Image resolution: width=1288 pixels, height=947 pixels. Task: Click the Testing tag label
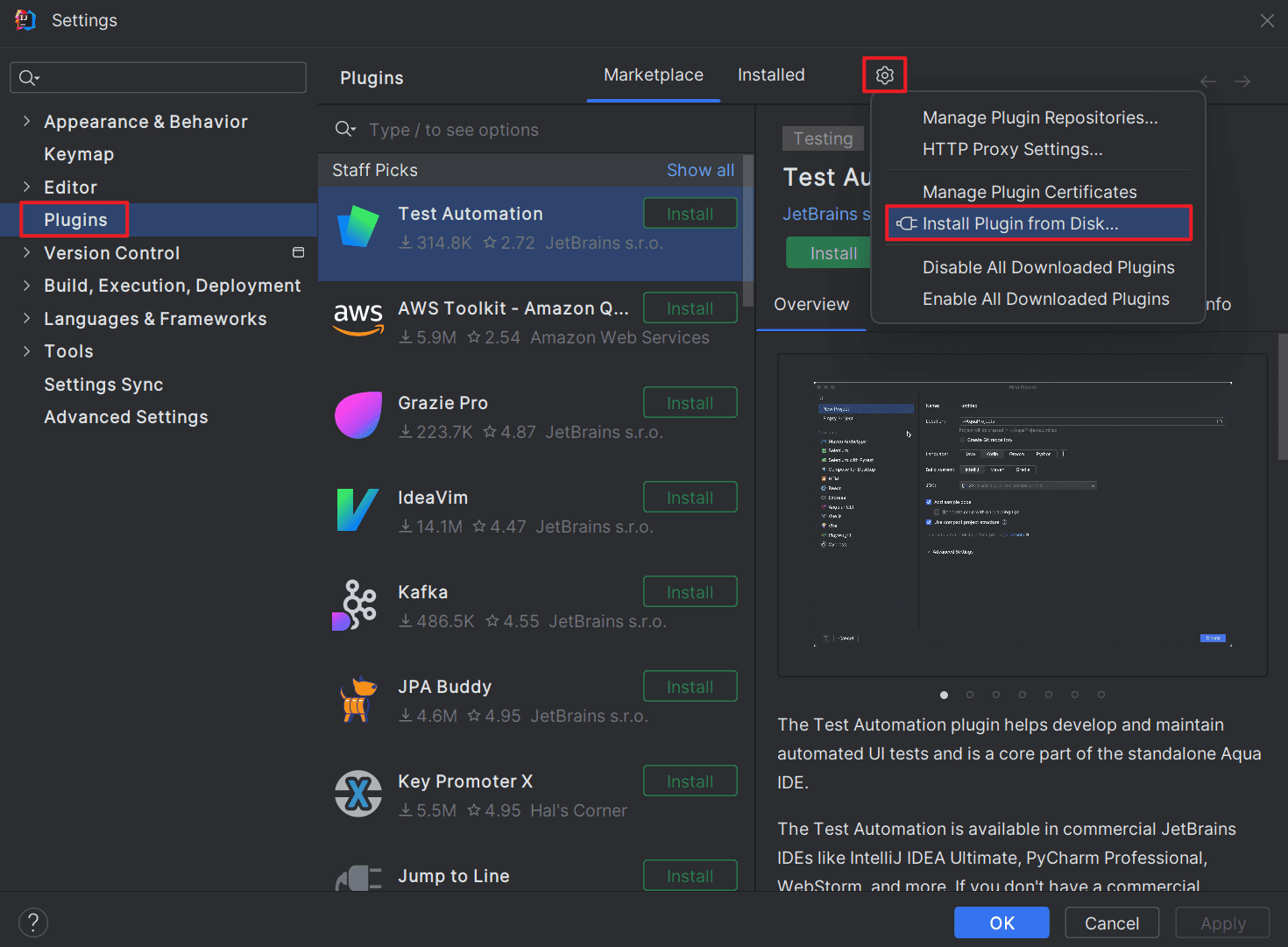823,138
